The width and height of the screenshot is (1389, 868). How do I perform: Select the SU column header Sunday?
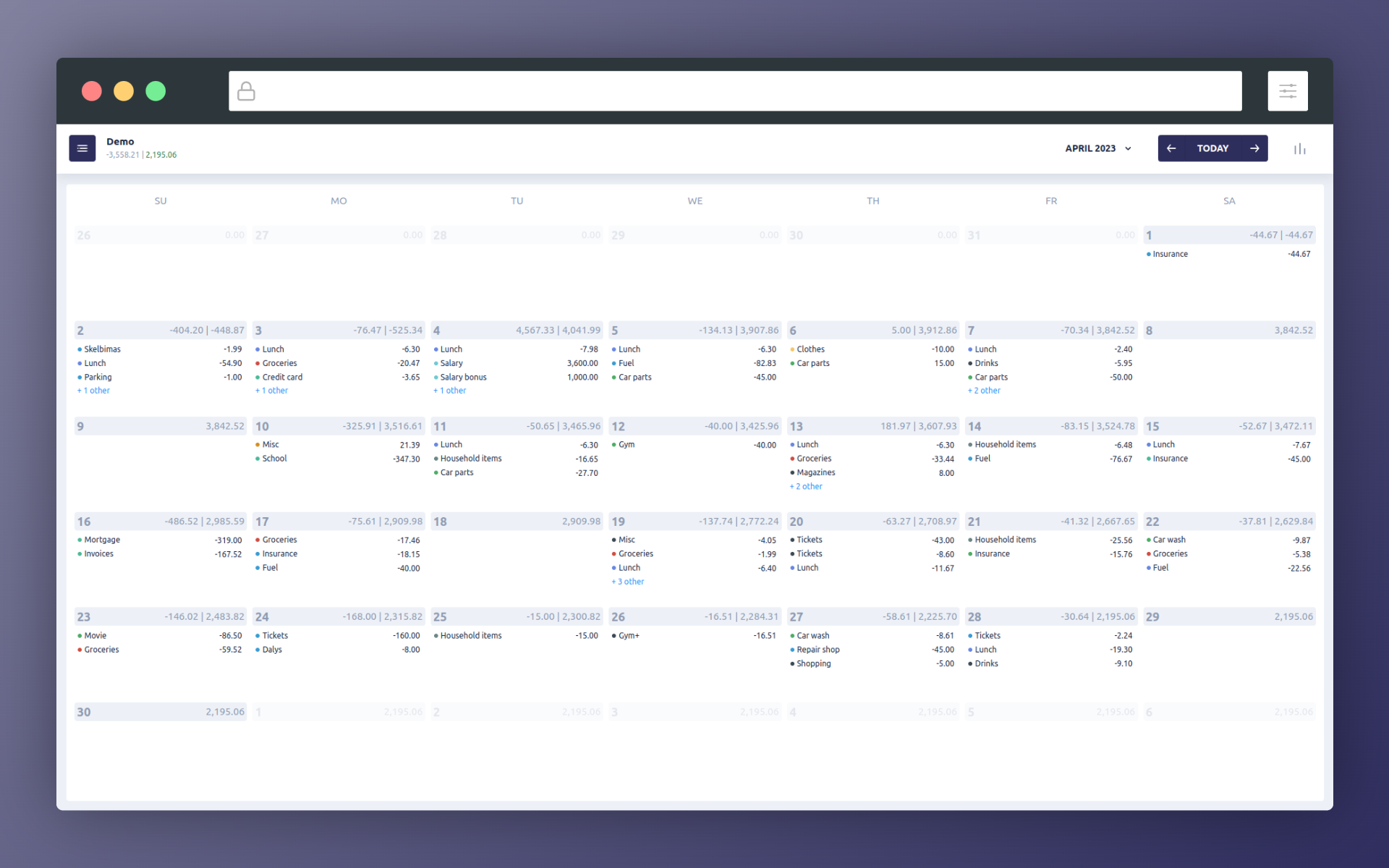(x=159, y=200)
